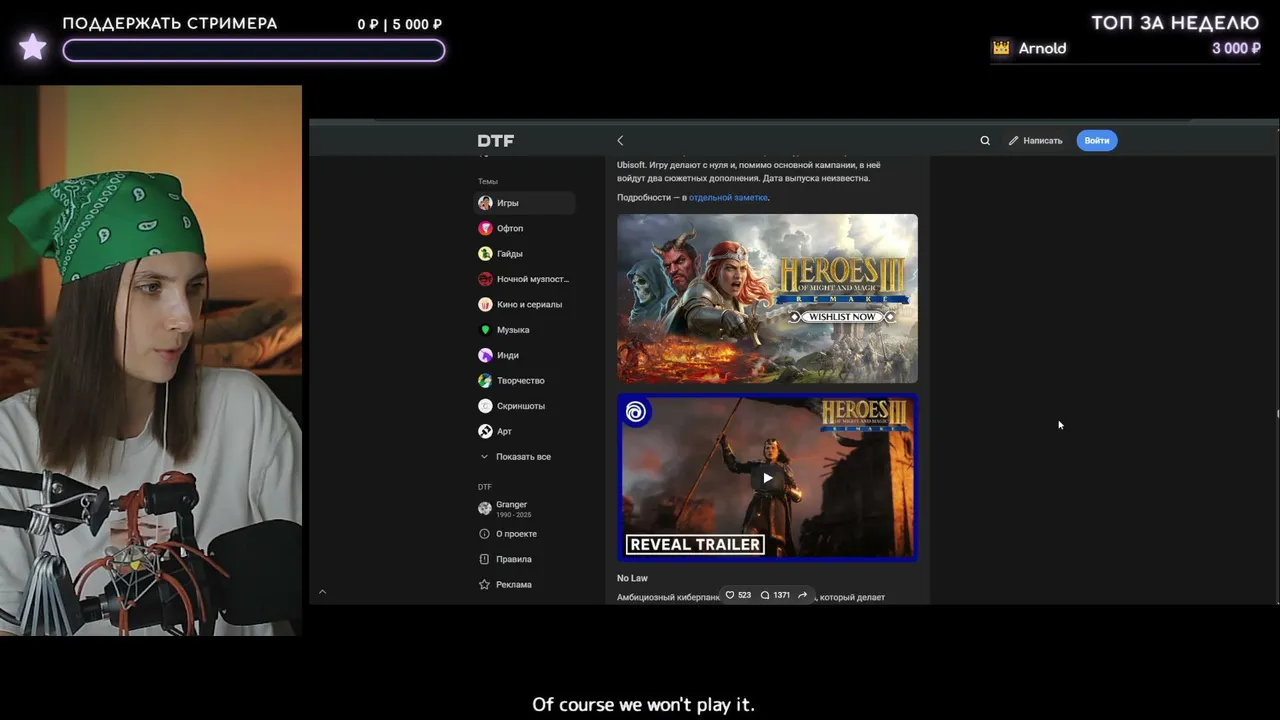Open the Кино и сериалы topic
The width and height of the screenshot is (1280, 720).
pos(524,304)
